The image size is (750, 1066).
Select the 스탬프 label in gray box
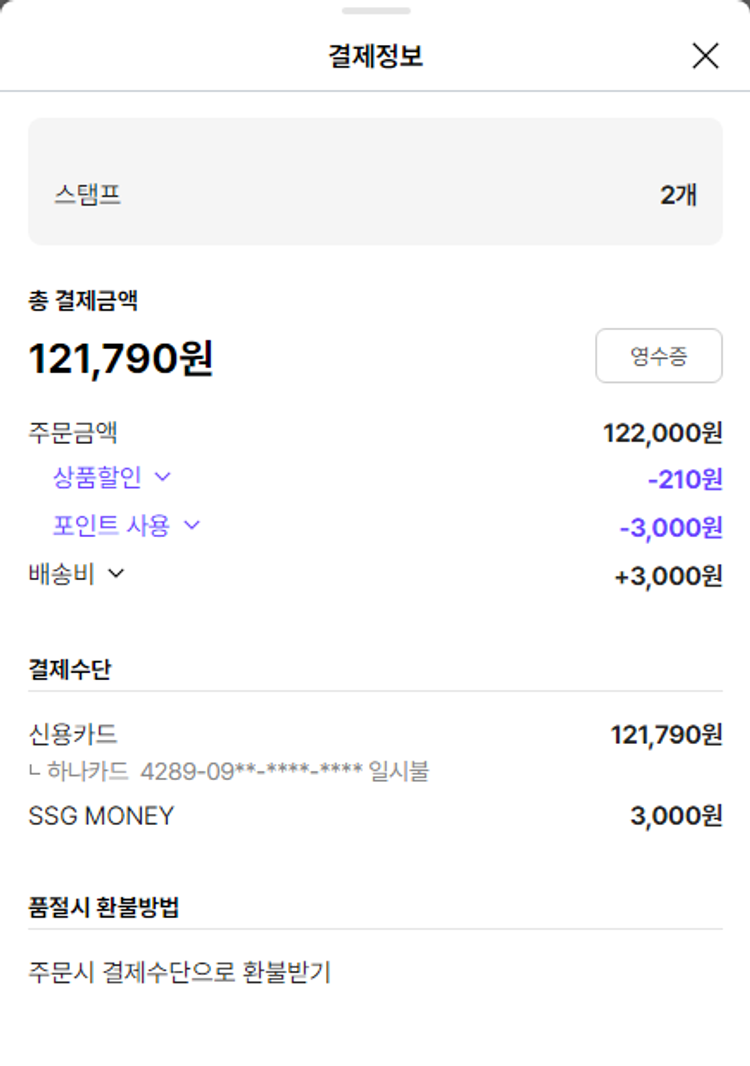click(x=87, y=194)
